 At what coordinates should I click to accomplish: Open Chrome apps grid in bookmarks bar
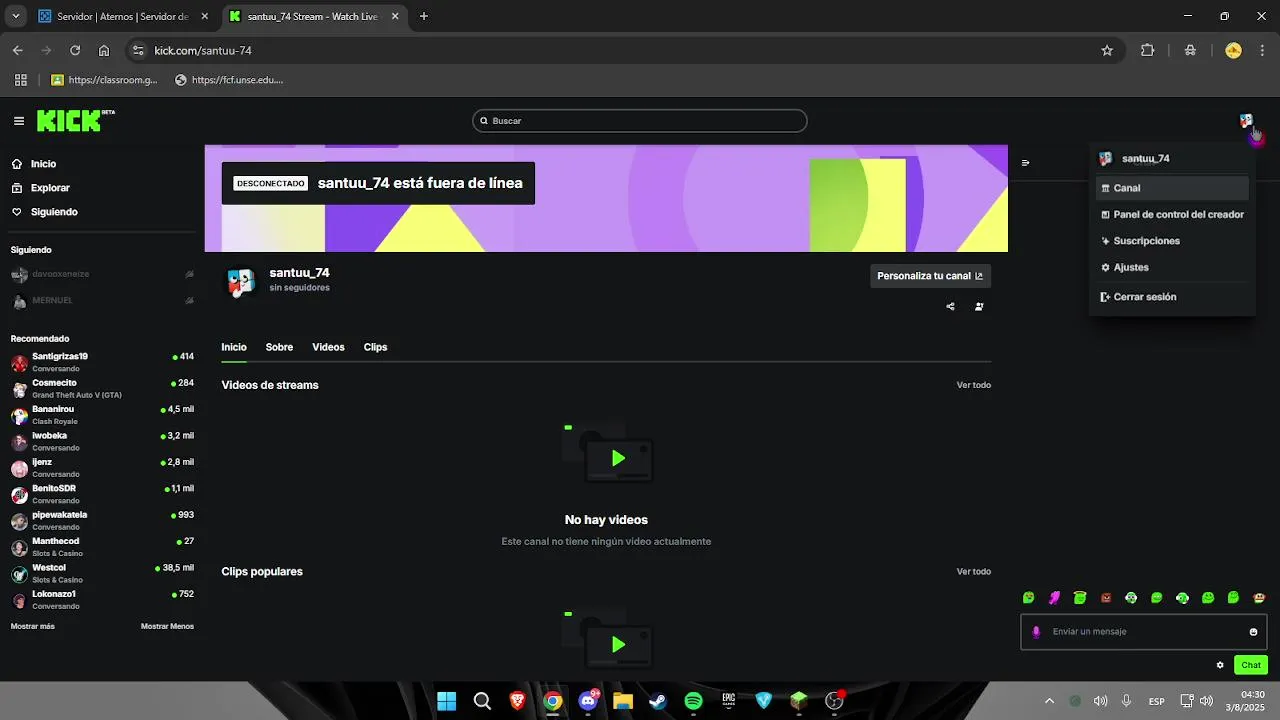tap(21, 80)
